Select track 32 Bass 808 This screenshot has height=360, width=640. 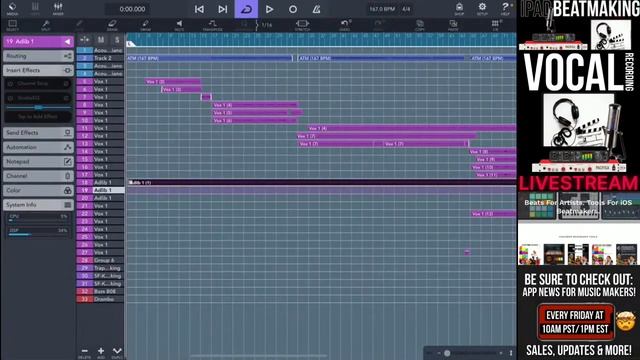(100, 291)
